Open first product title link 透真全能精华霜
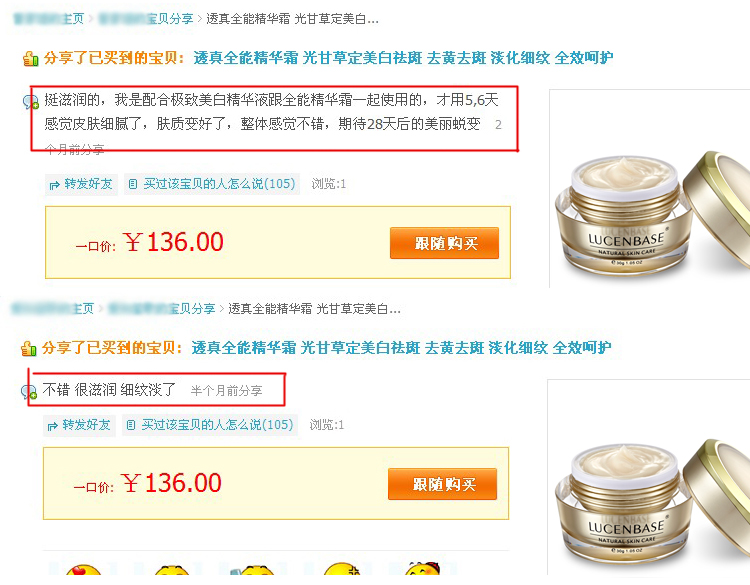The width and height of the screenshot is (750, 585). (x=403, y=58)
